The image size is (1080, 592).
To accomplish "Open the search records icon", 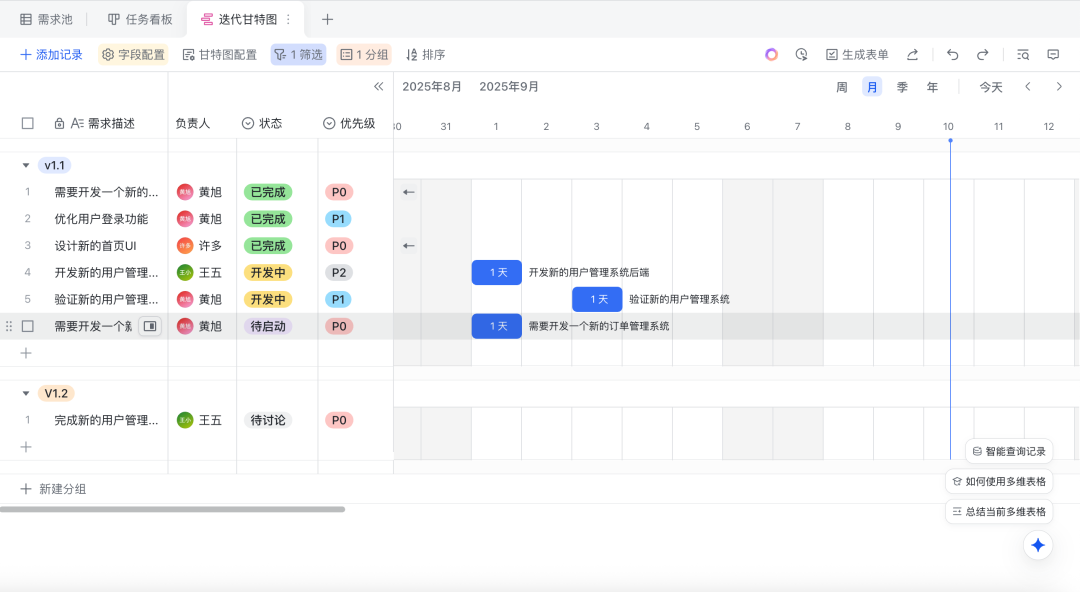I will (1022, 55).
